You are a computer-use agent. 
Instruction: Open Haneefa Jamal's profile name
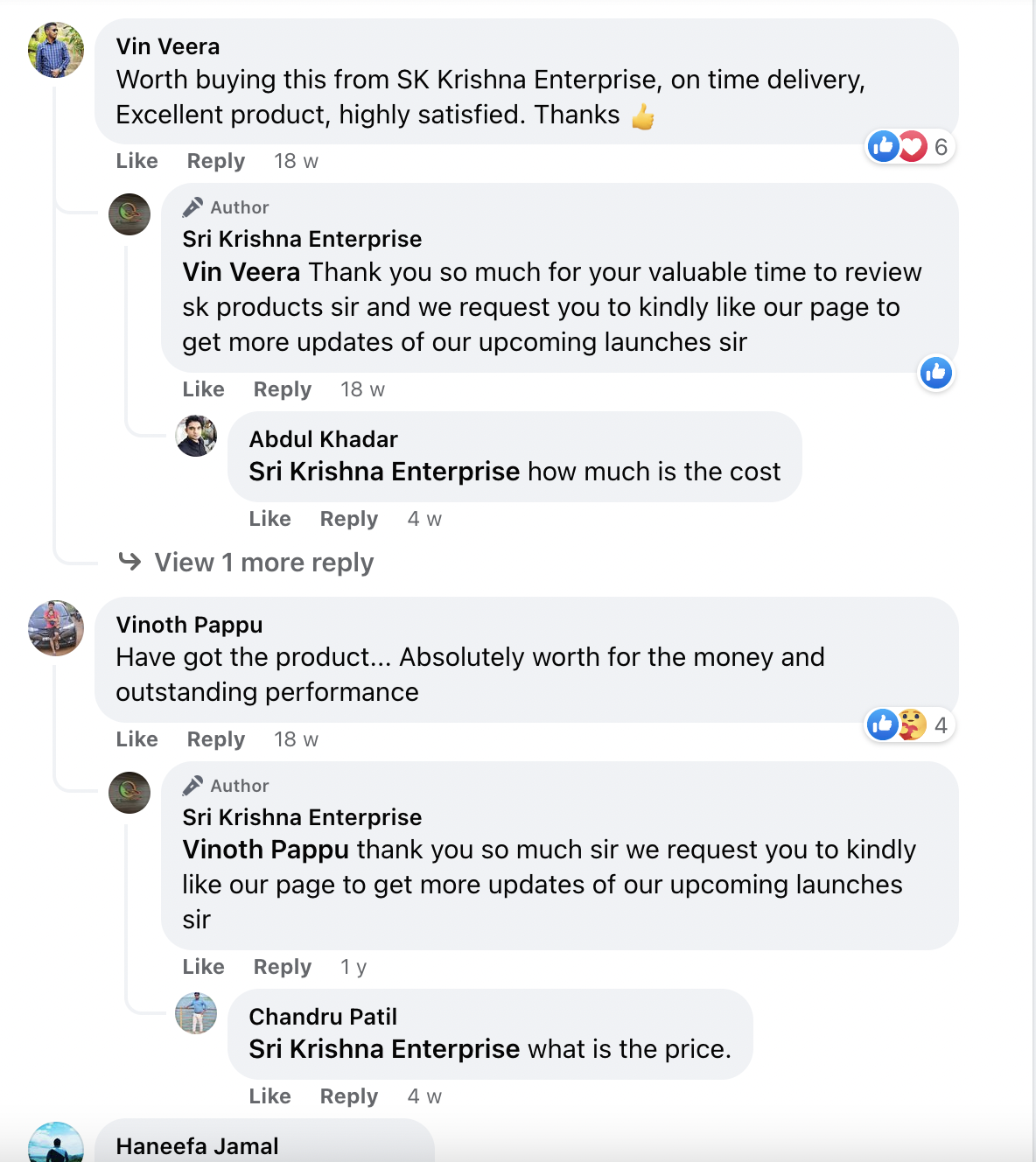[197, 1146]
